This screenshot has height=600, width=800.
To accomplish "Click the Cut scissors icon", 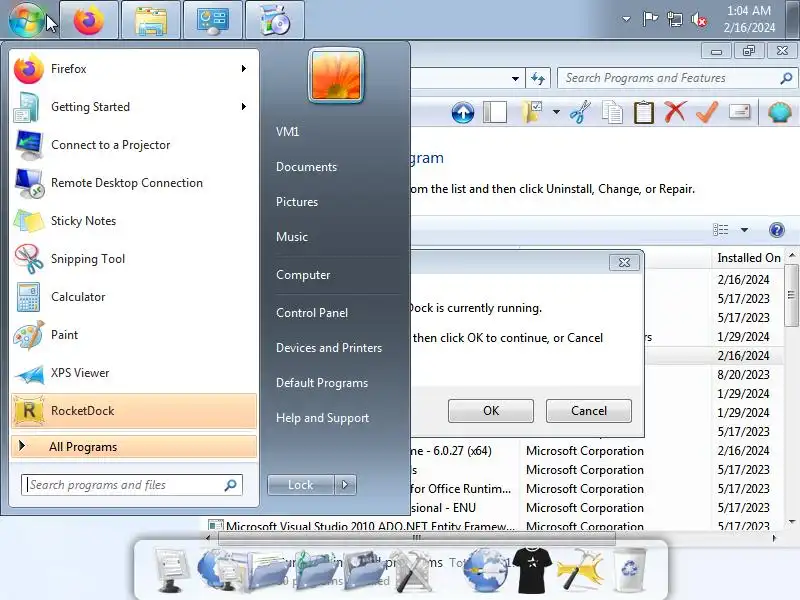I will pos(580,112).
